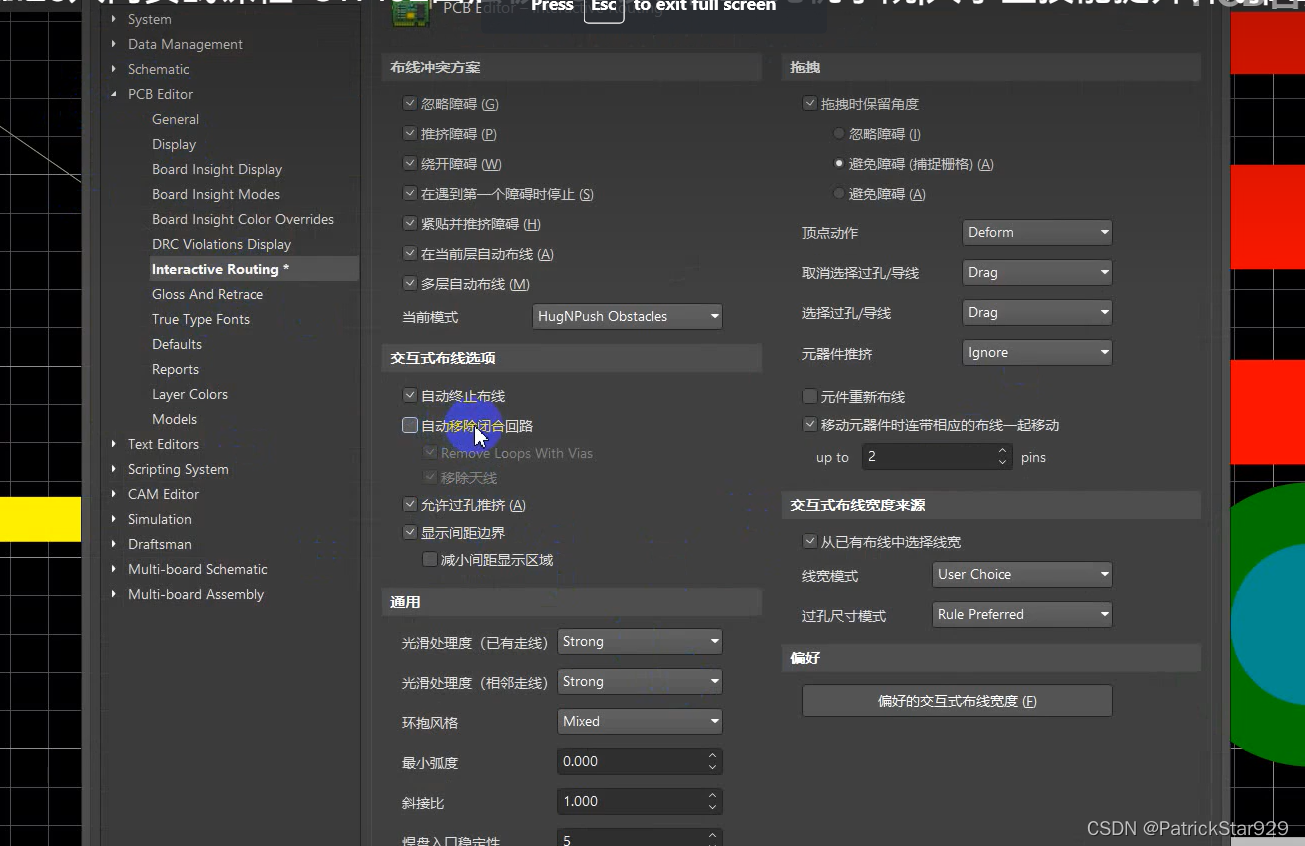Toggle the 自动终止布线 checkbox
The height and width of the screenshot is (846, 1305).
(x=410, y=395)
